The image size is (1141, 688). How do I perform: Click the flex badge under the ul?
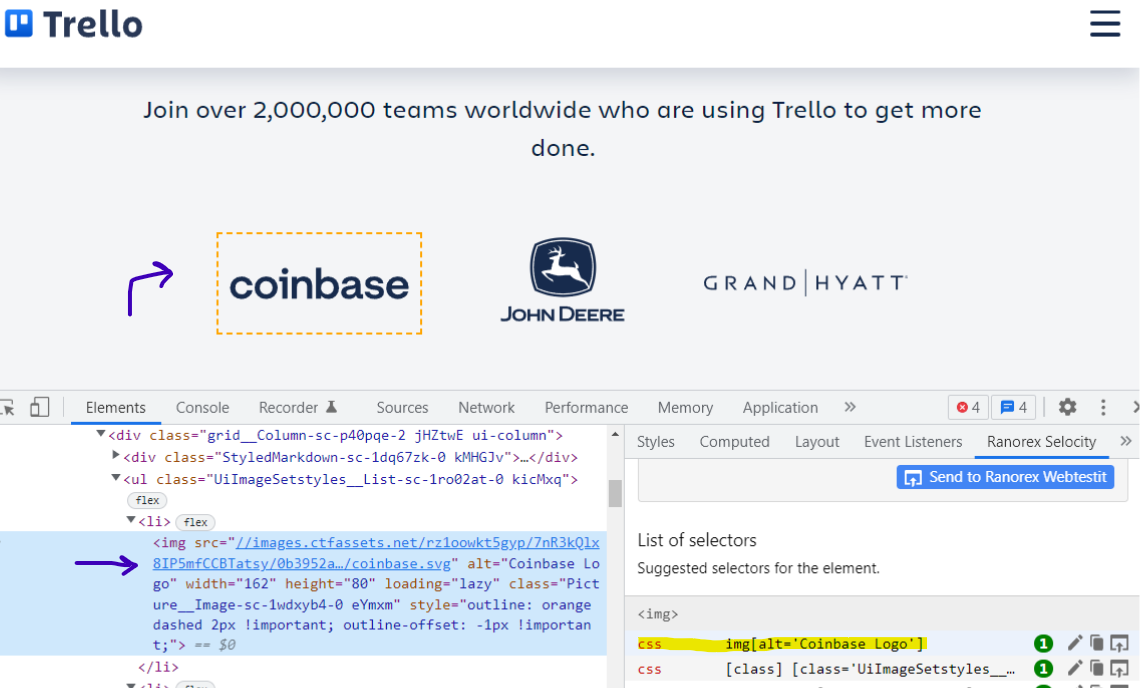(147, 500)
